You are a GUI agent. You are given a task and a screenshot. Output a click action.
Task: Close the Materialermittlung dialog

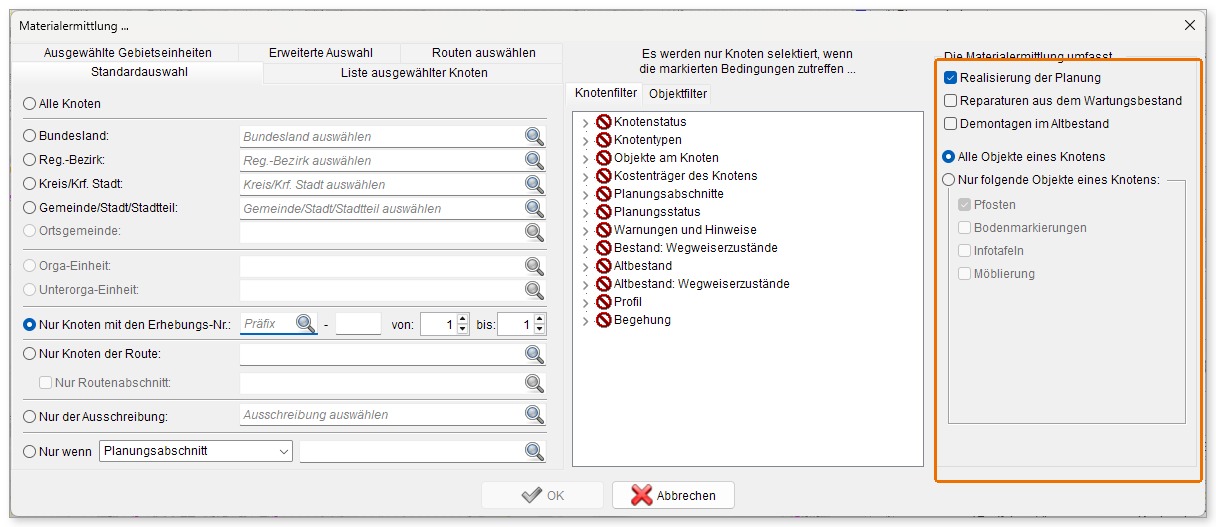1189,24
